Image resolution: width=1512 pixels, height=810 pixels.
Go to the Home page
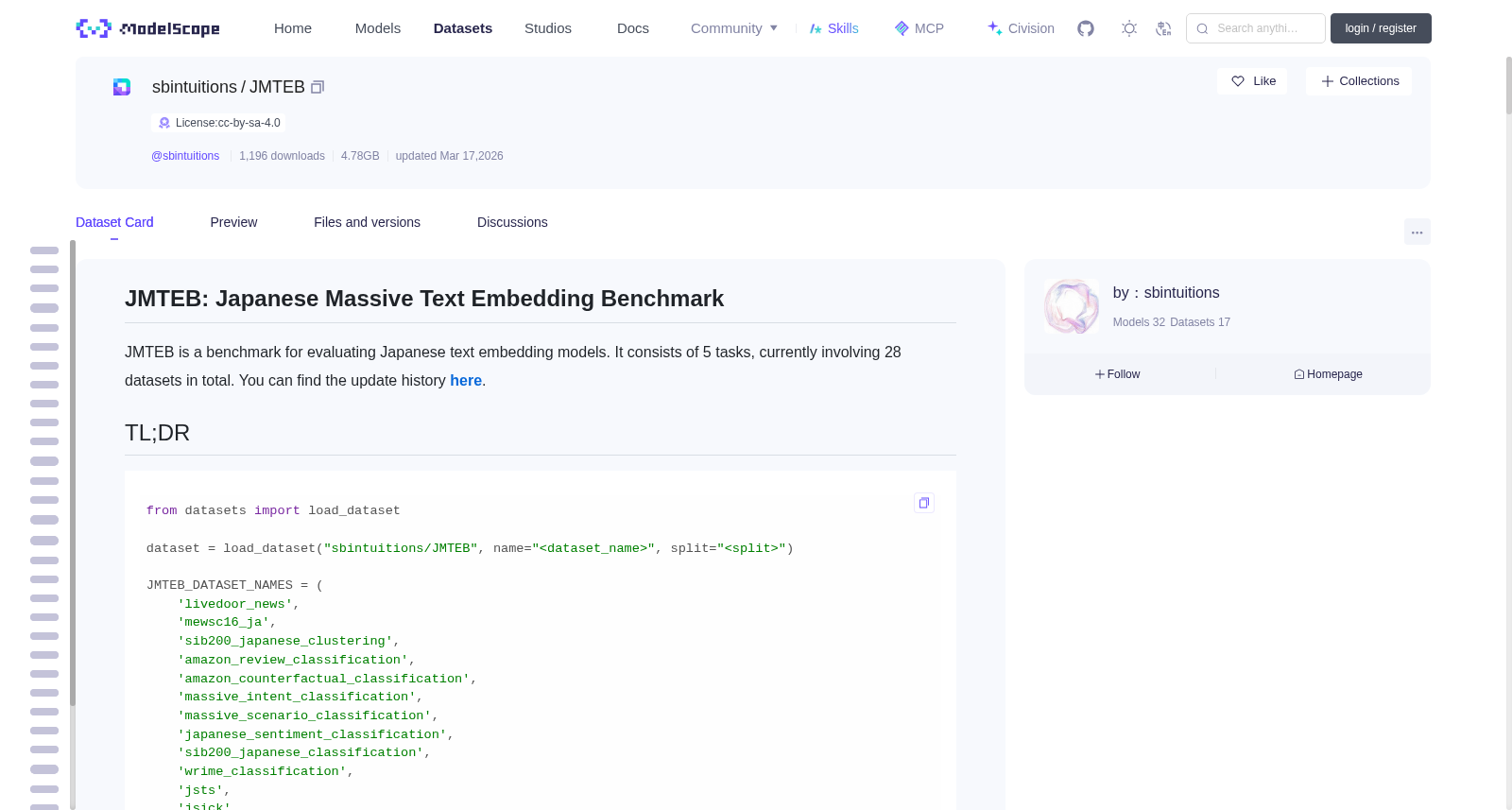pos(293,28)
